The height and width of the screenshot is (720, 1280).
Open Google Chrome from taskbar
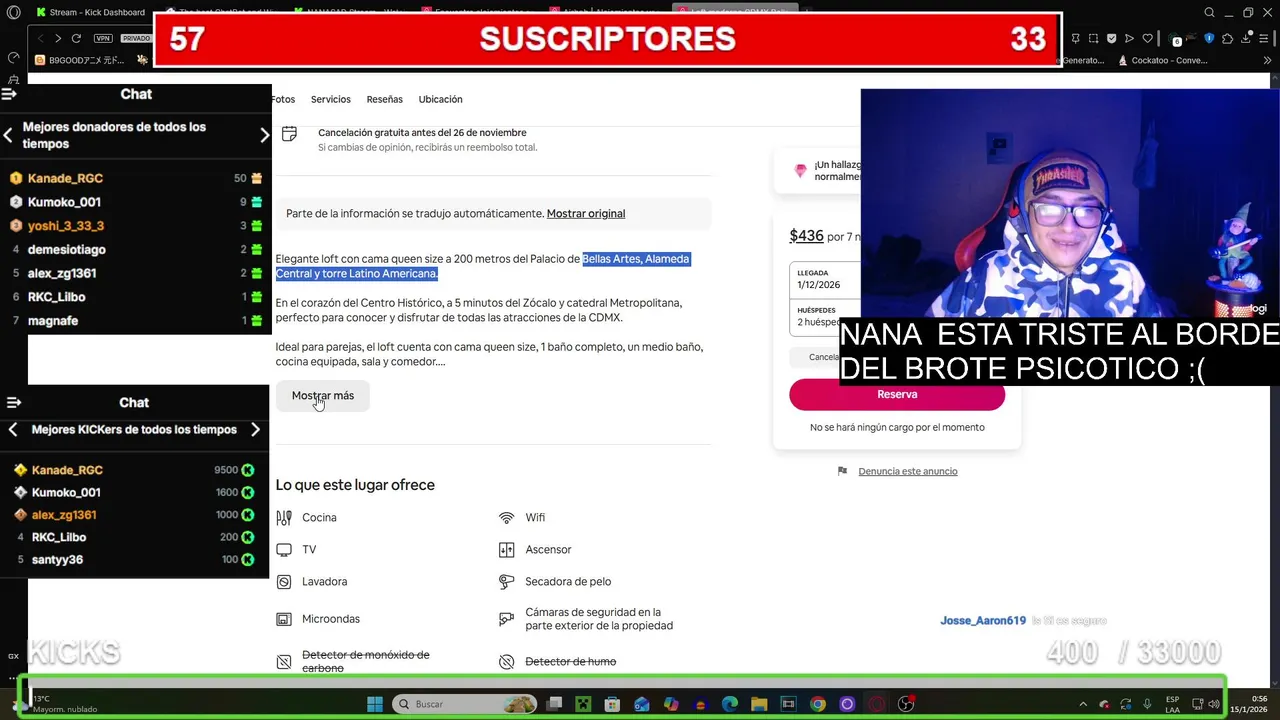[x=818, y=704]
